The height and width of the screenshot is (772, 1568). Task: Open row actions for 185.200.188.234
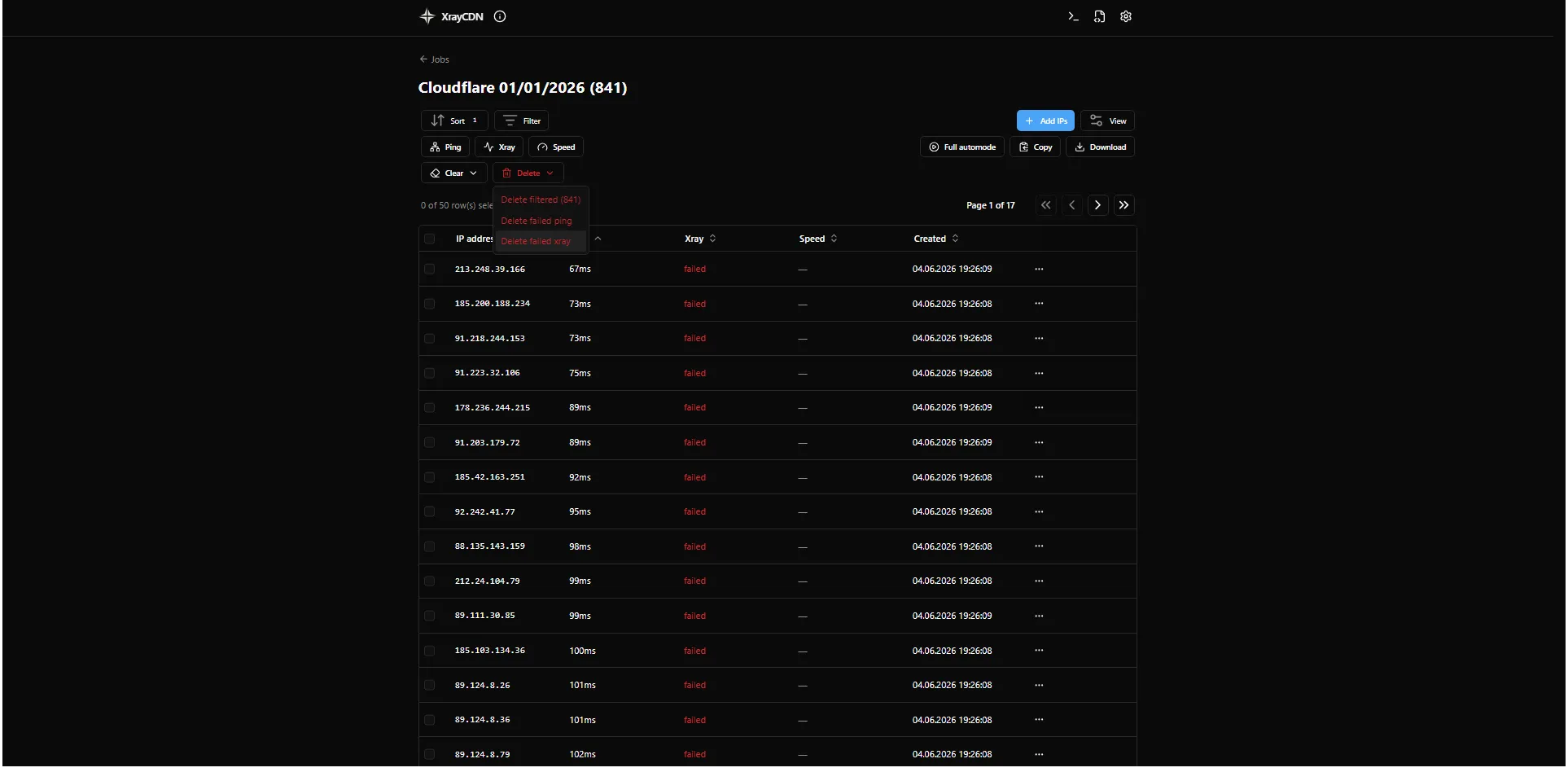(1039, 304)
